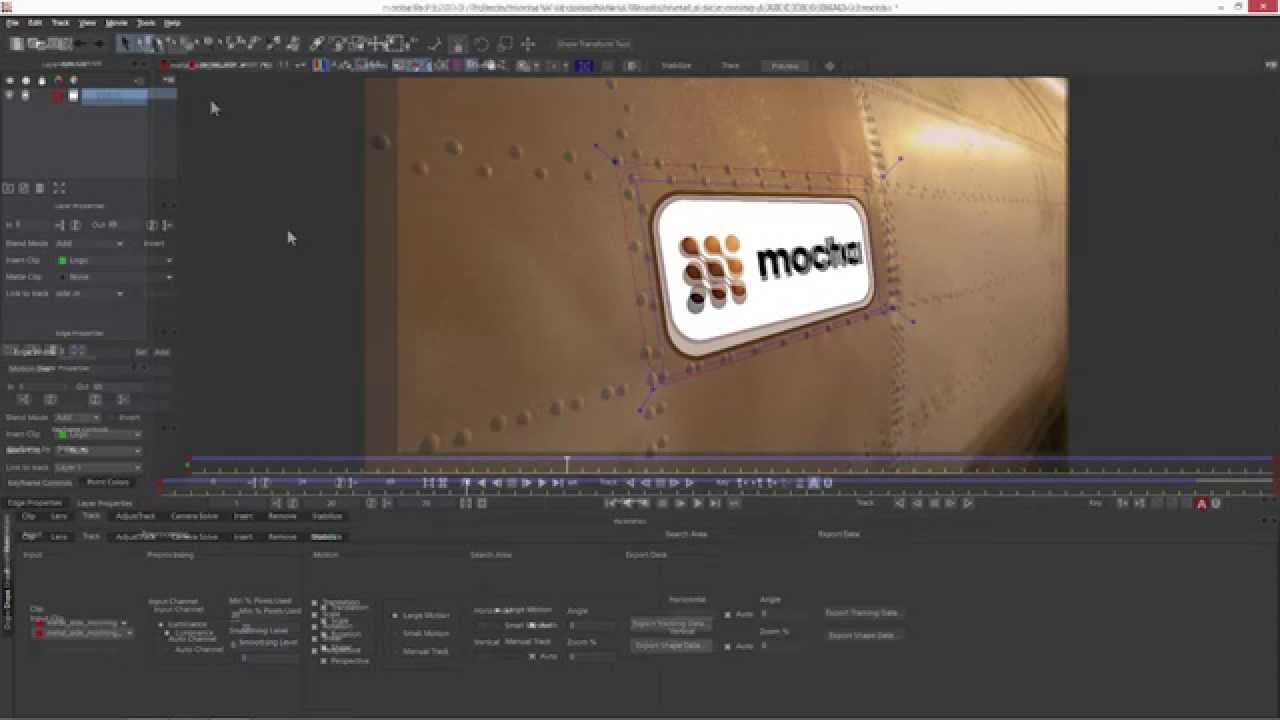Click the New Project toolbar icon

click(17, 44)
